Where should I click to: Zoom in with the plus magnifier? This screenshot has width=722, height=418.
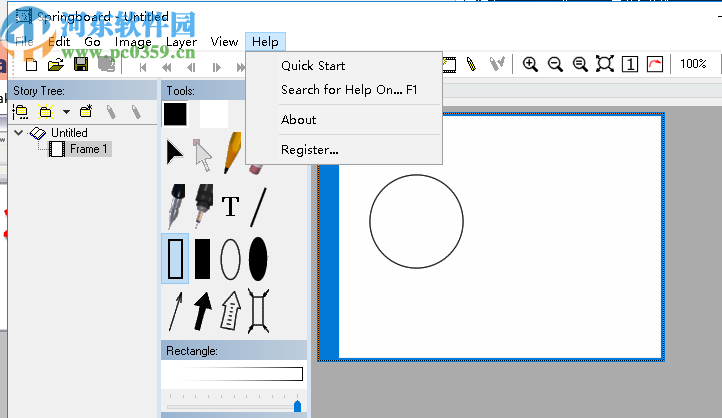point(530,64)
